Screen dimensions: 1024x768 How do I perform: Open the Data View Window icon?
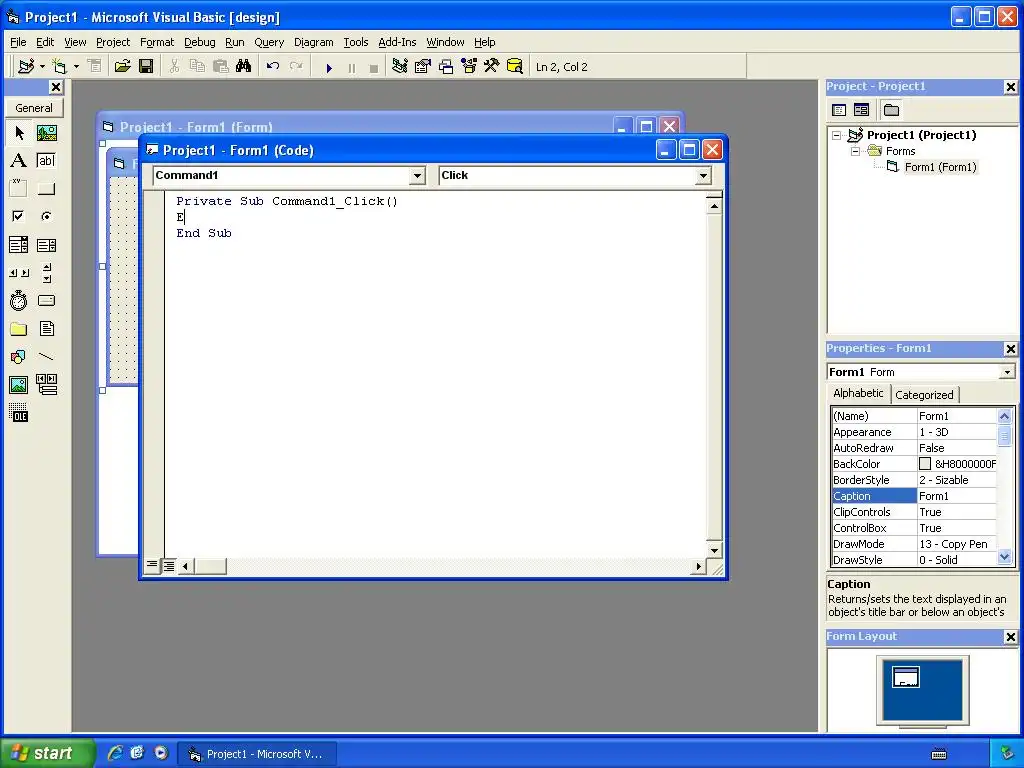tap(515, 67)
